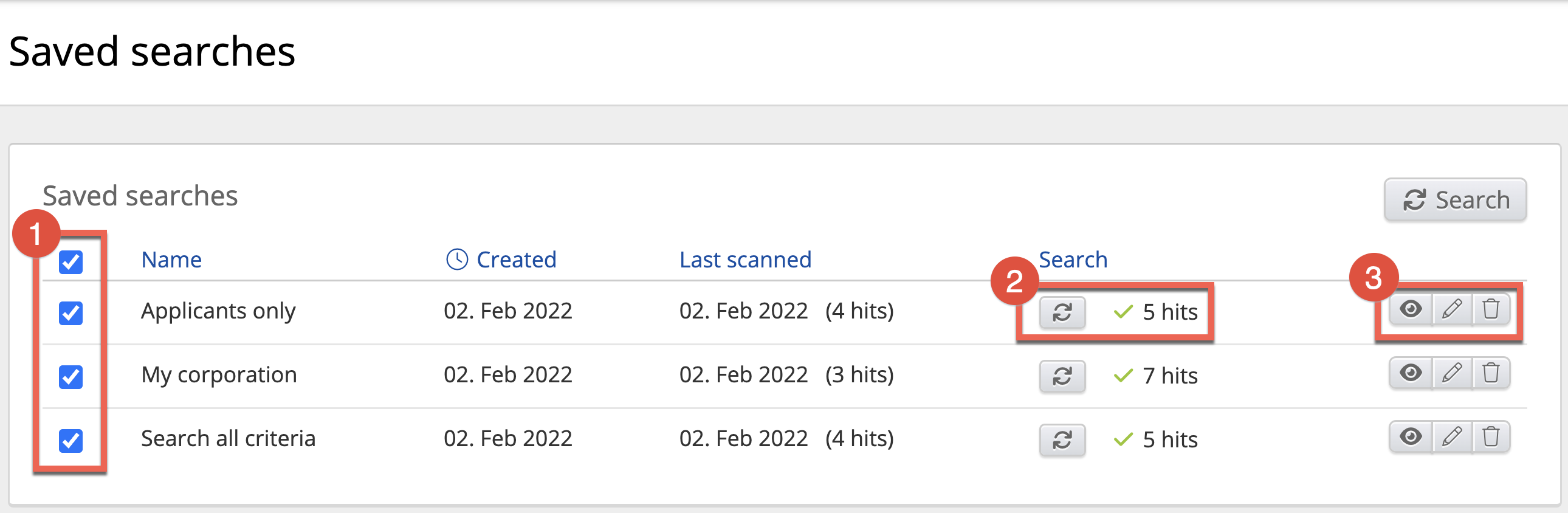Viewport: 1568px width, 513px height.
Task: Edit the Applicants only saved search
Action: pos(1452,310)
